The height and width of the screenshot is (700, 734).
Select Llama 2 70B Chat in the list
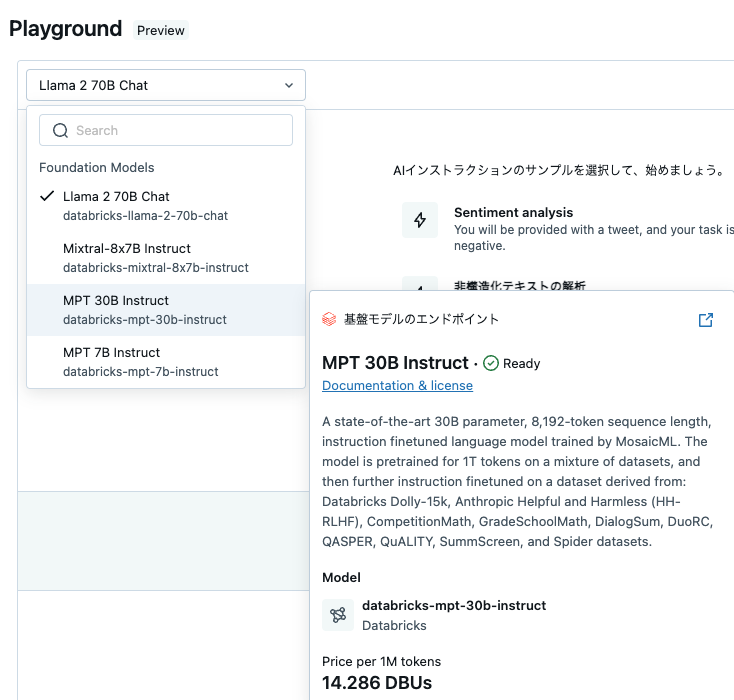(166, 206)
